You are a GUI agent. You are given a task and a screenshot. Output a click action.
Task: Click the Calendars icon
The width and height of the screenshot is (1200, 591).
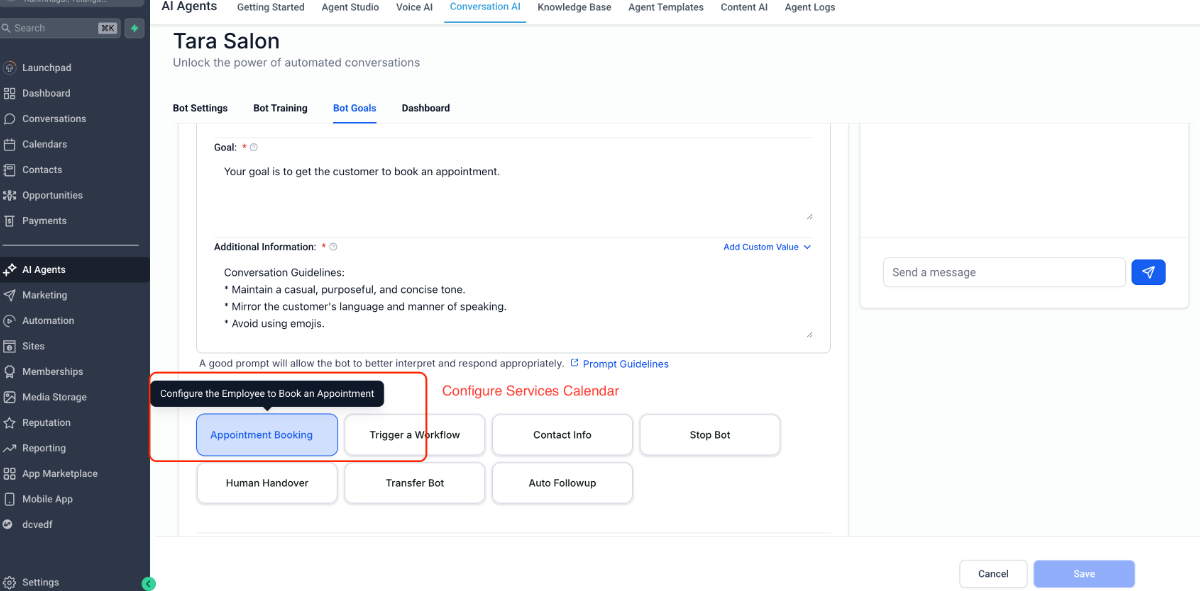(9, 144)
